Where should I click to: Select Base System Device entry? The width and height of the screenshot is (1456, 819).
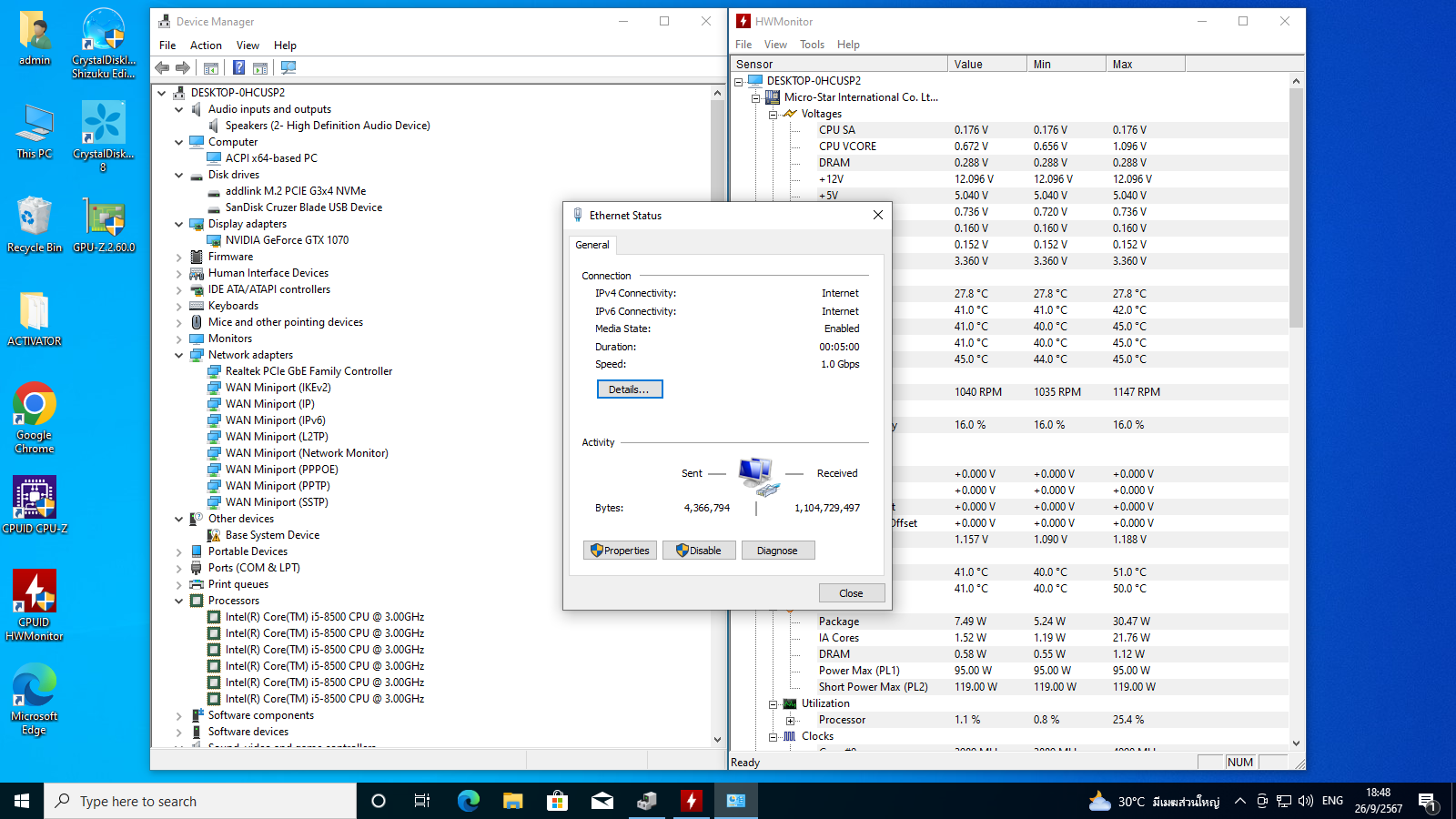[272, 535]
